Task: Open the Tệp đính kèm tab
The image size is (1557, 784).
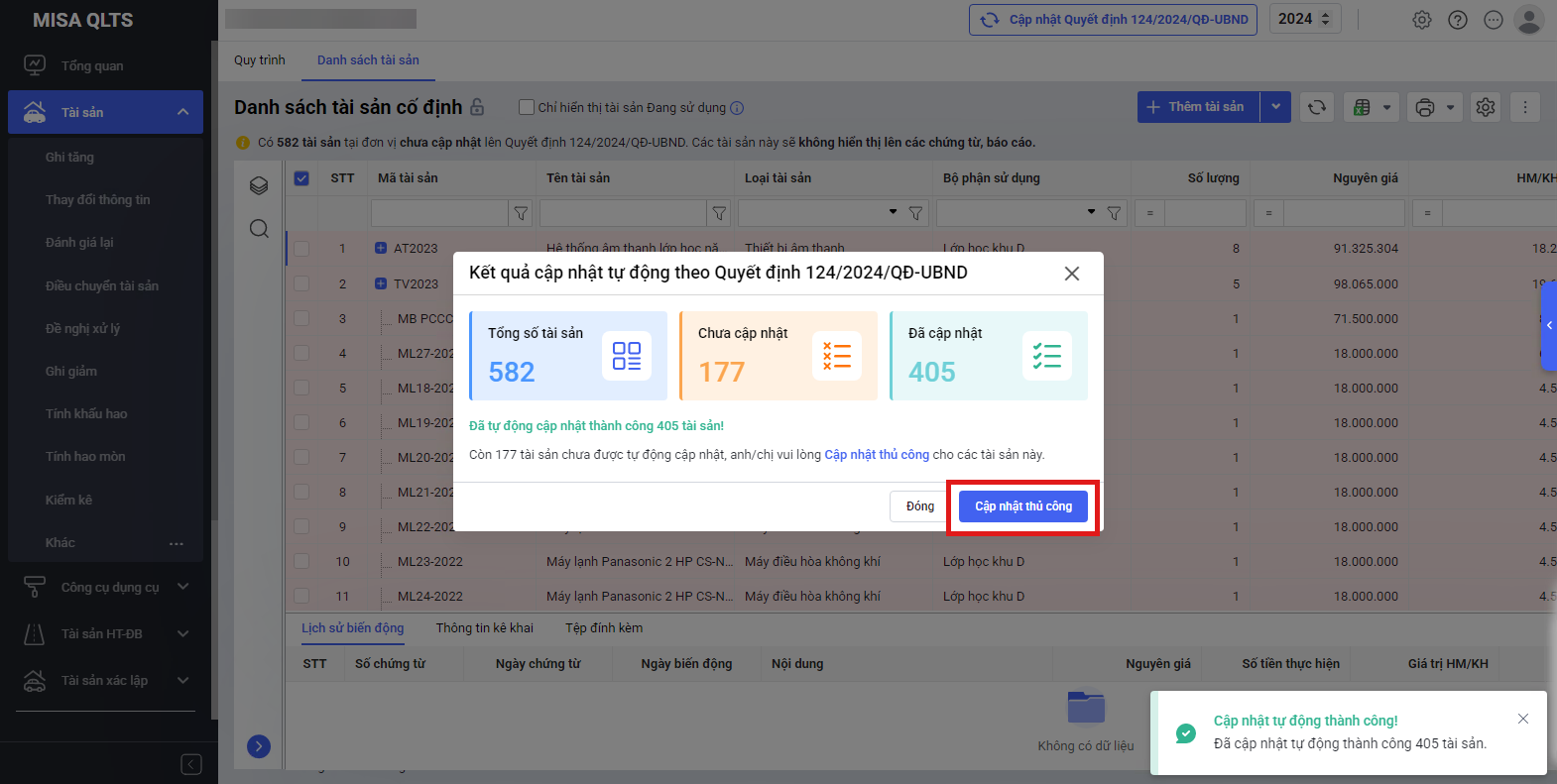Action: (x=604, y=628)
